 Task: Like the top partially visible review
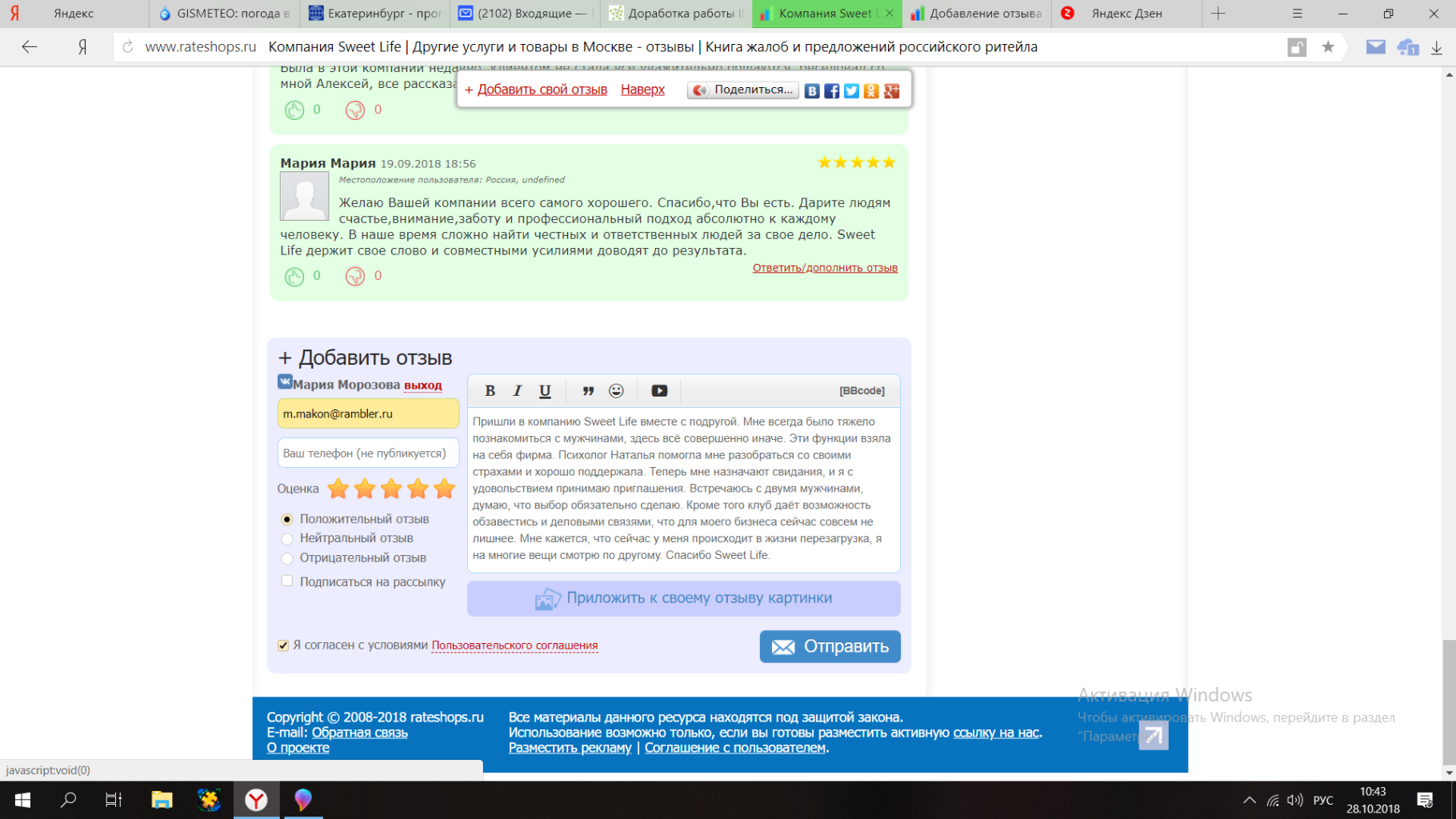point(294,110)
